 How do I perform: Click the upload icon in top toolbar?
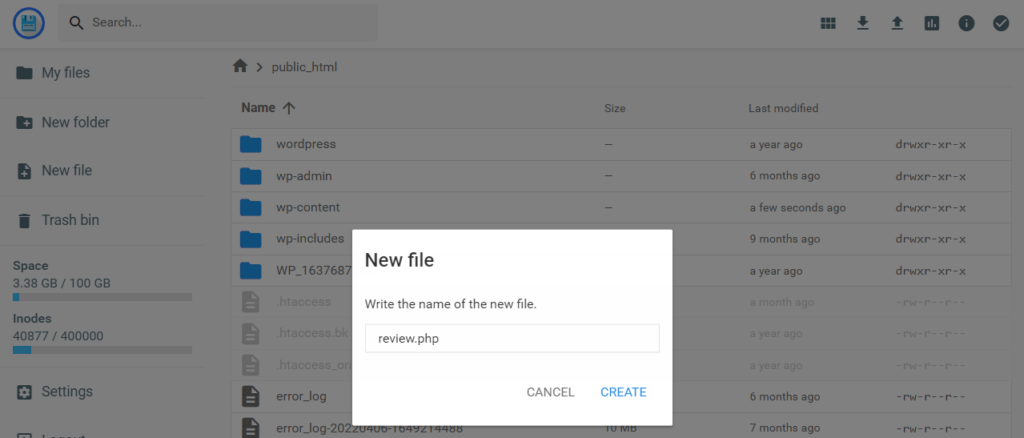coord(897,23)
